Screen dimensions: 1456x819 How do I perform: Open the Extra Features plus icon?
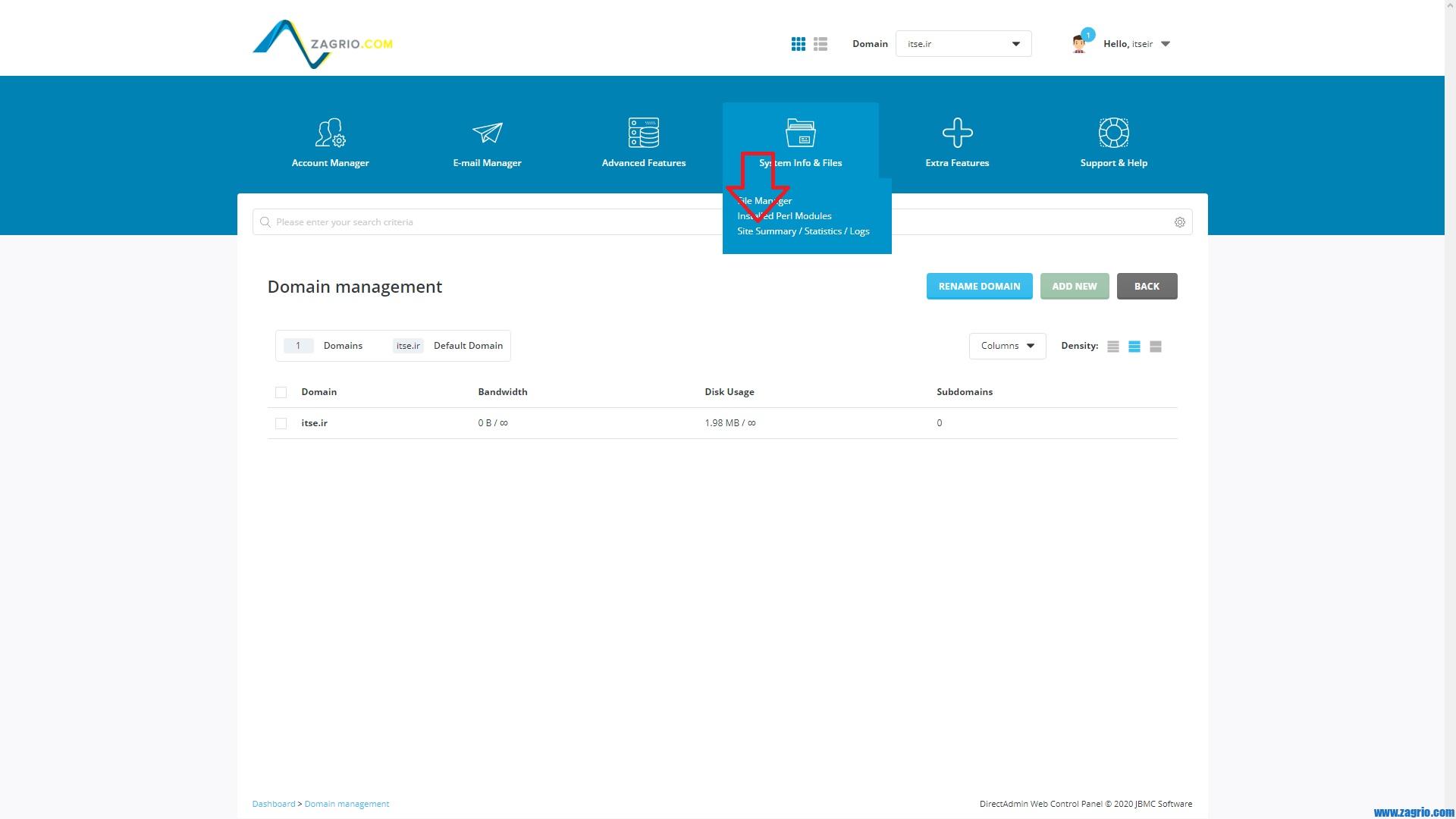(x=957, y=133)
